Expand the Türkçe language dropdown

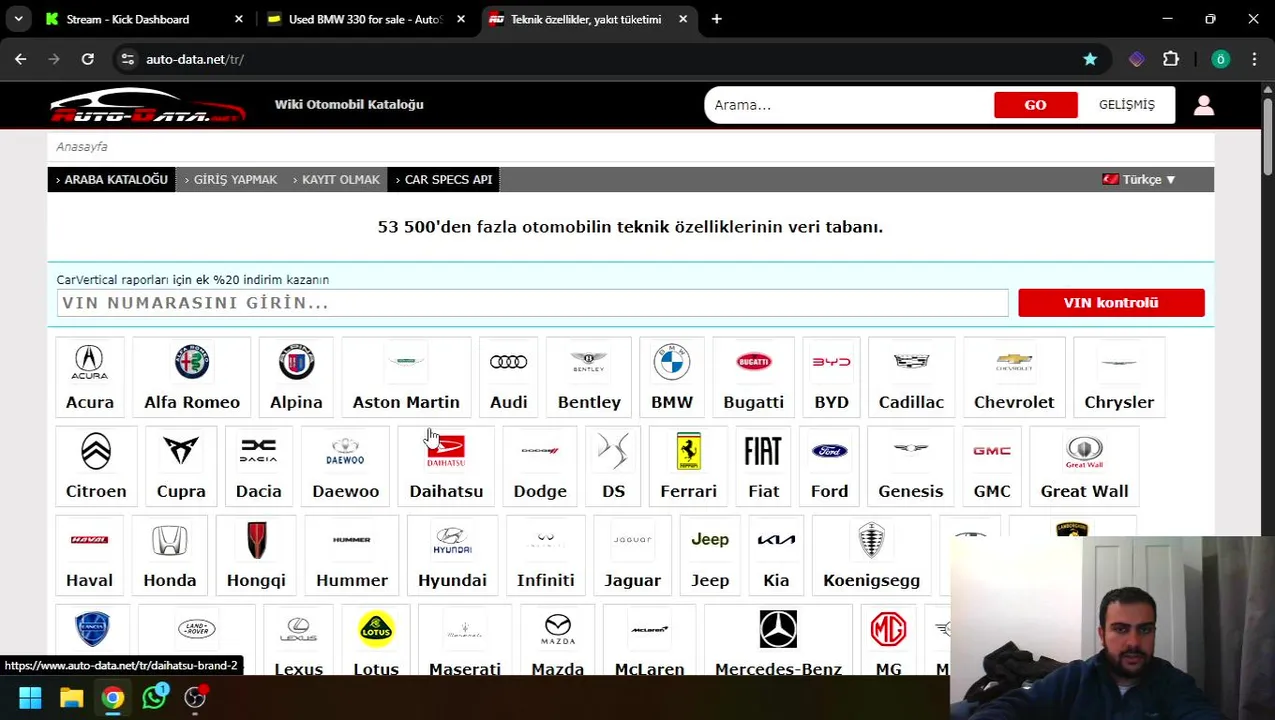click(1140, 180)
